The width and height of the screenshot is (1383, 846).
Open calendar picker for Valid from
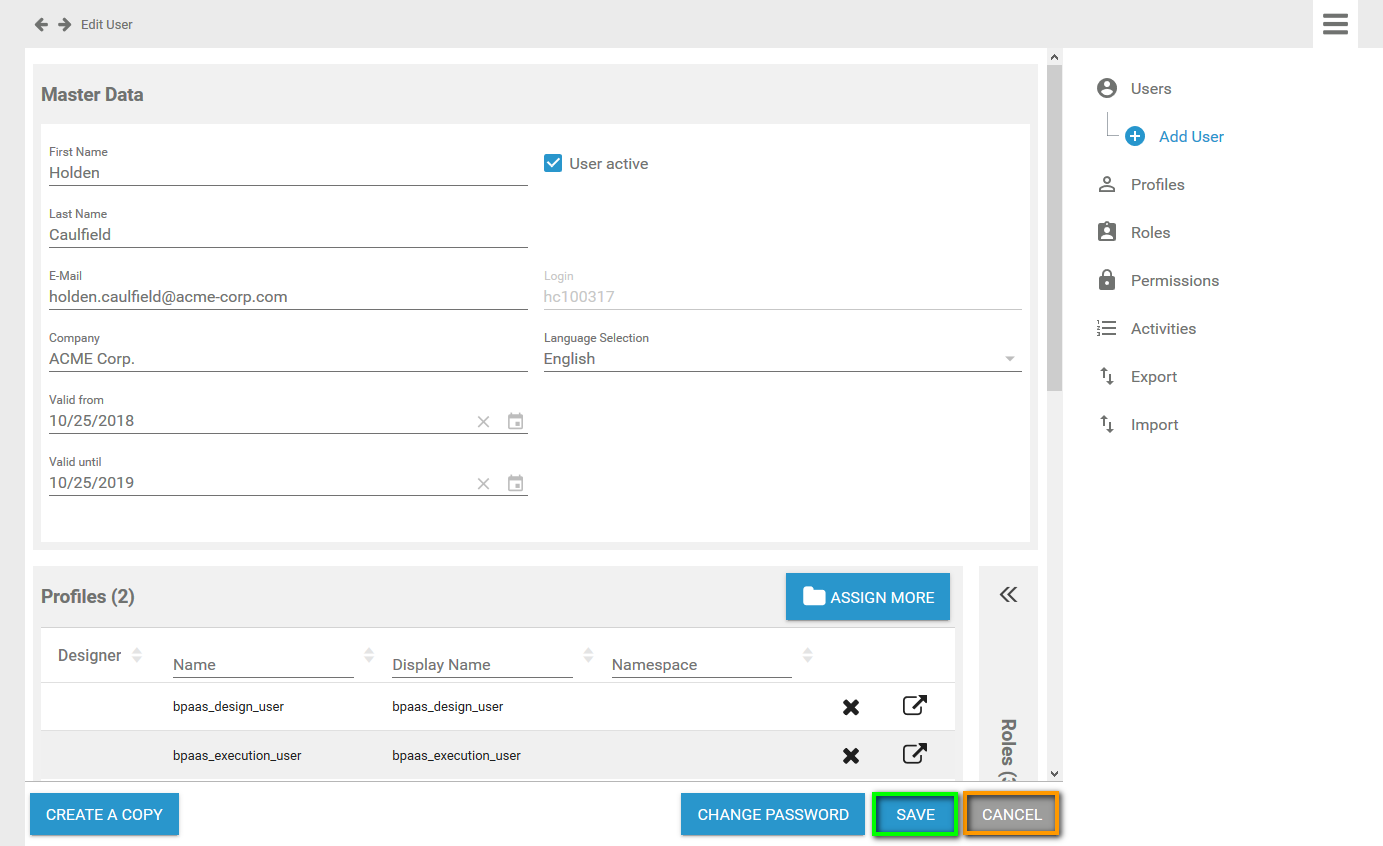click(x=515, y=421)
